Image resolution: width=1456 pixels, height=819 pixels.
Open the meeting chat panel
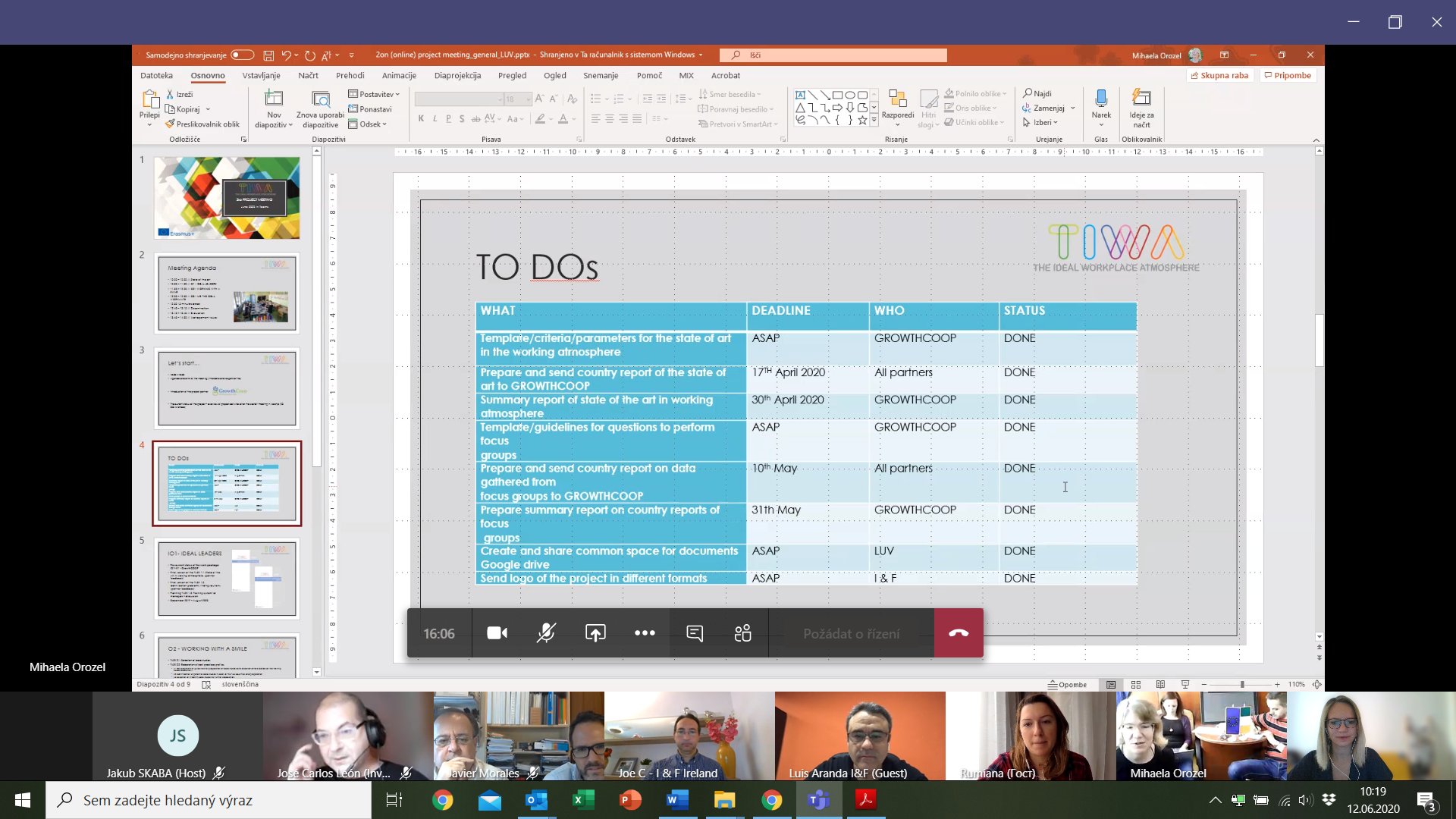point(695,633)
